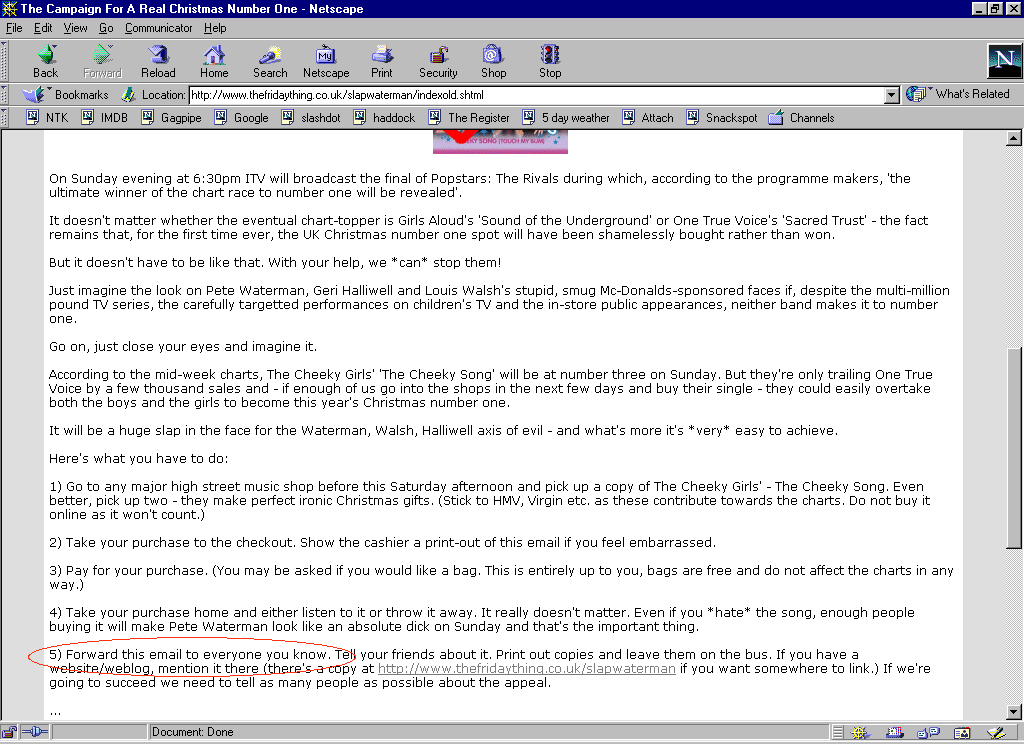Image resolution: width=1024 pixels, height=744 pixels.
Task: Click the What's Related button
Action: point(958,94)
